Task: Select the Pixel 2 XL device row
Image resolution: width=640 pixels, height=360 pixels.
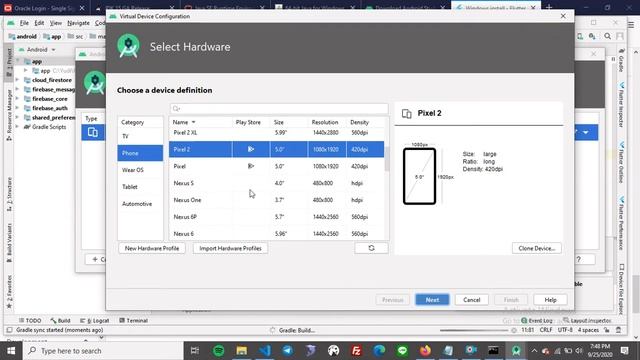Action: pyautogui.click(x=277, y=133)
